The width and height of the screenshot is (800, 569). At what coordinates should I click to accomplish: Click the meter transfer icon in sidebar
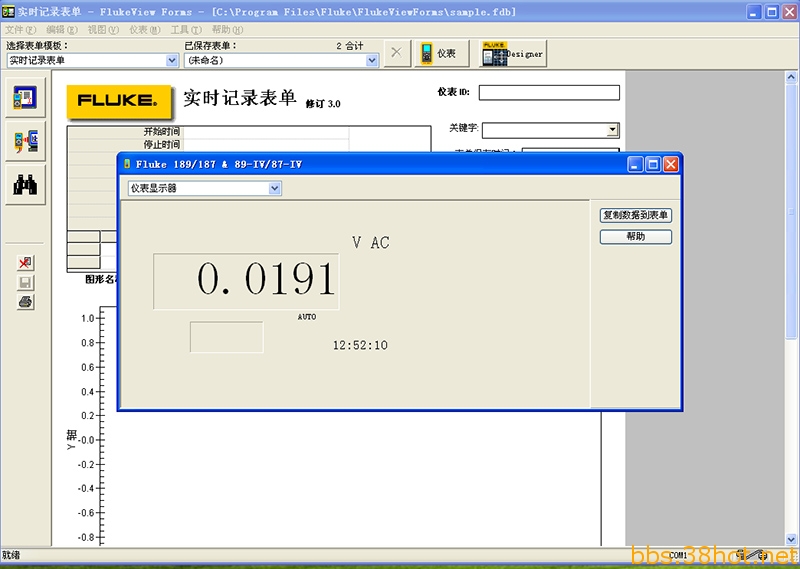[x=26, y=141]
